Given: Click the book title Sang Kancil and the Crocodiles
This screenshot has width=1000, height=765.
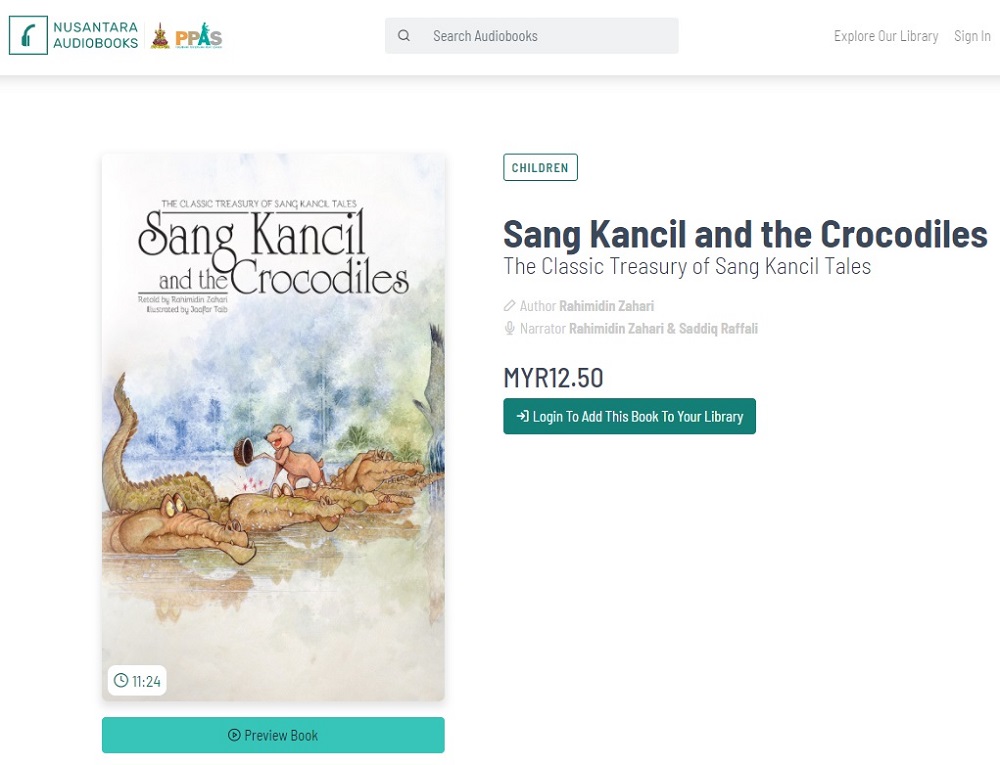Looking at the screenshot, I should point(744,234).
